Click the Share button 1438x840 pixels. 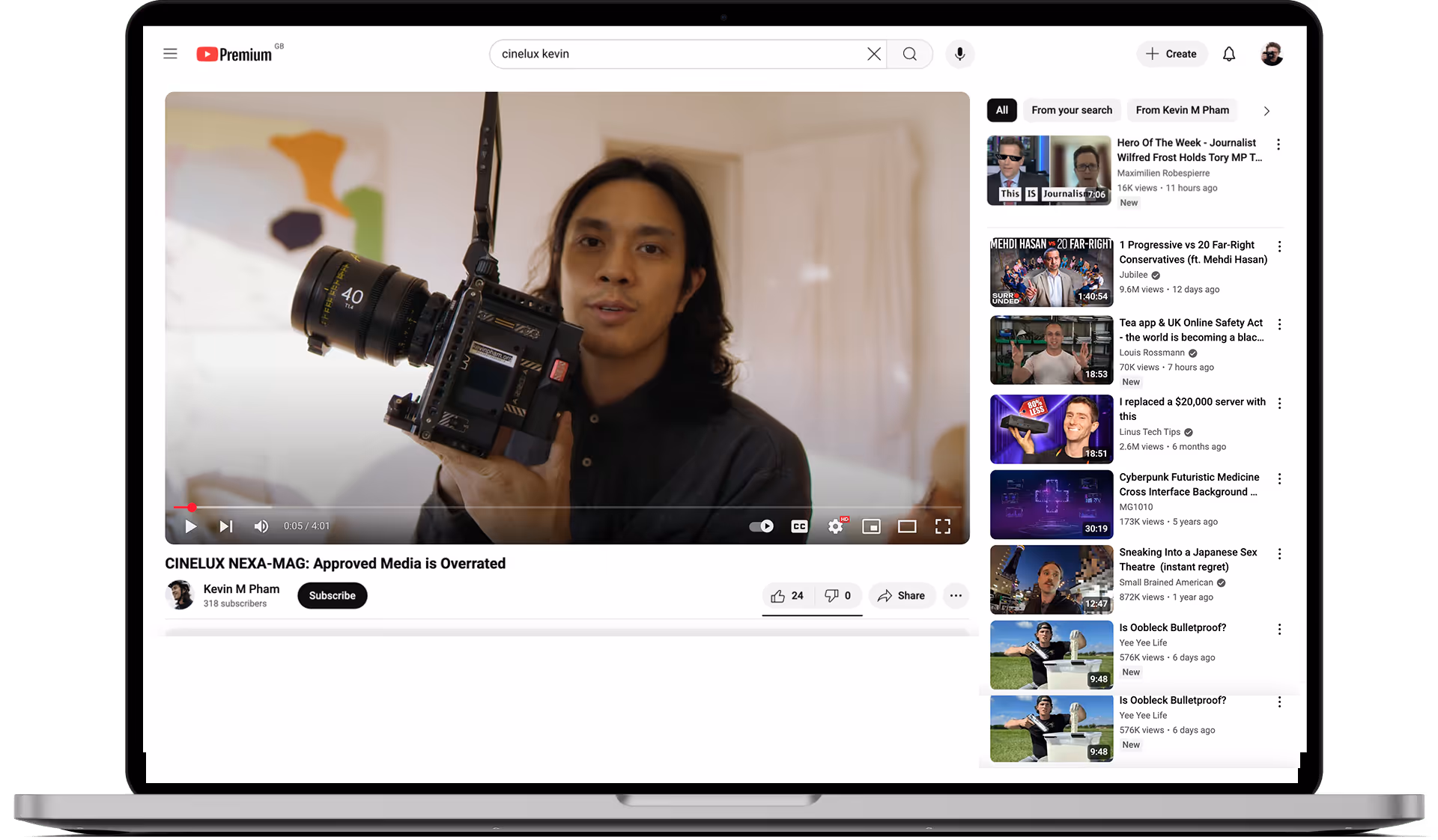tap(902, 596)
